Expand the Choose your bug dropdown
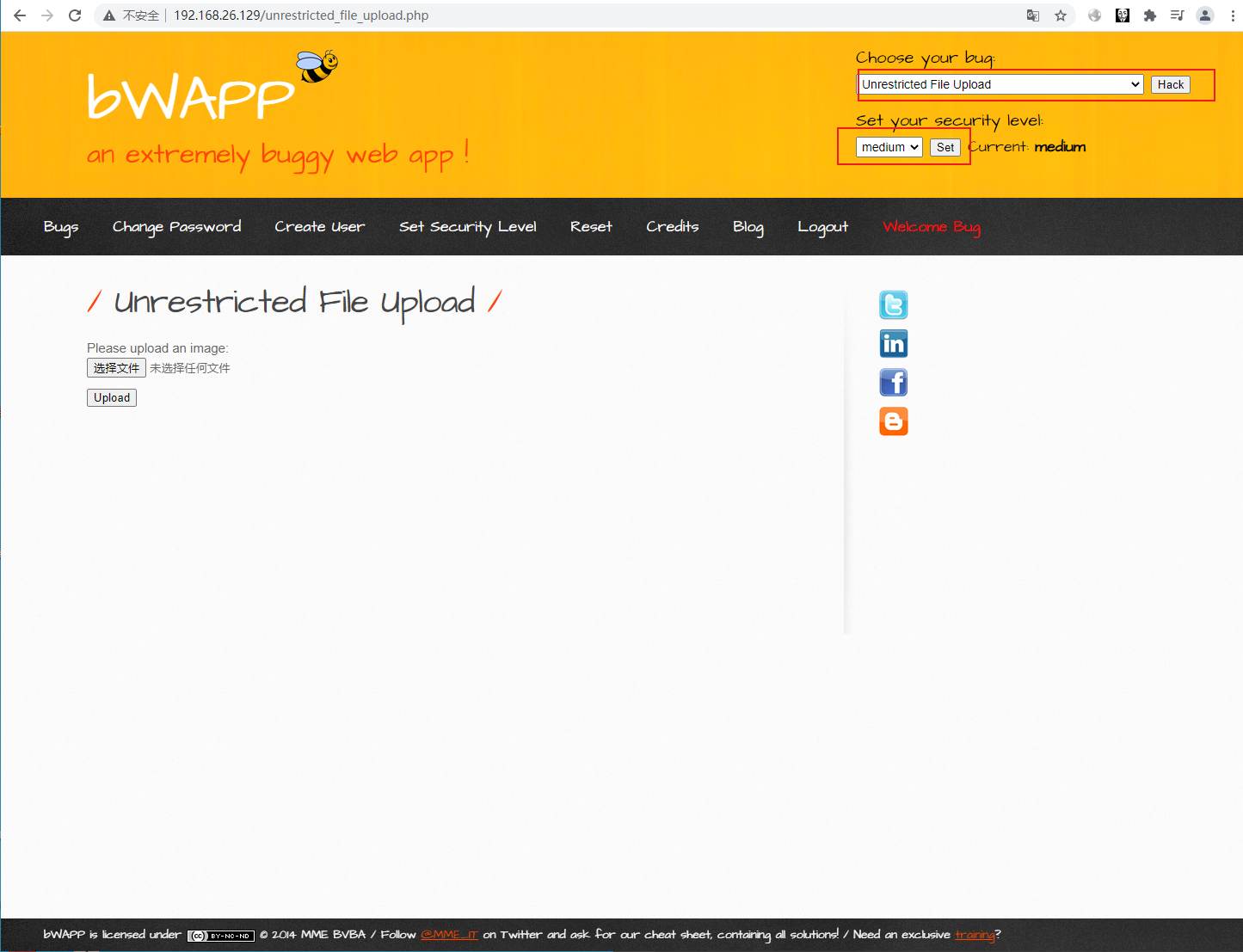Image resolution: width=1243 pixels, height=952 pixels. pyautogui.click(x=1000, y=84)
